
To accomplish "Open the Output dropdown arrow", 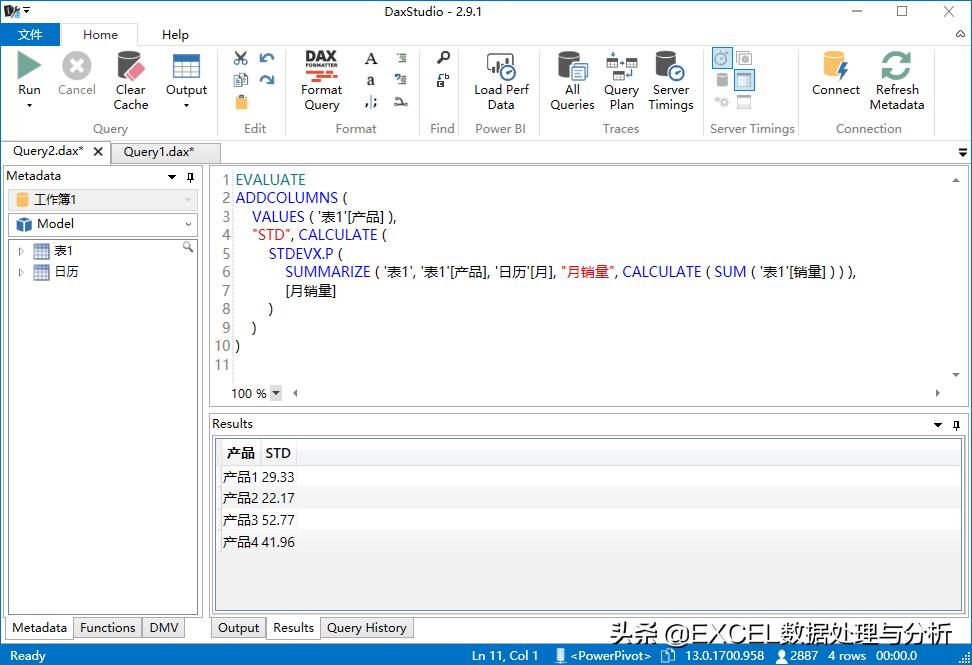I will (x=186, y=106).
